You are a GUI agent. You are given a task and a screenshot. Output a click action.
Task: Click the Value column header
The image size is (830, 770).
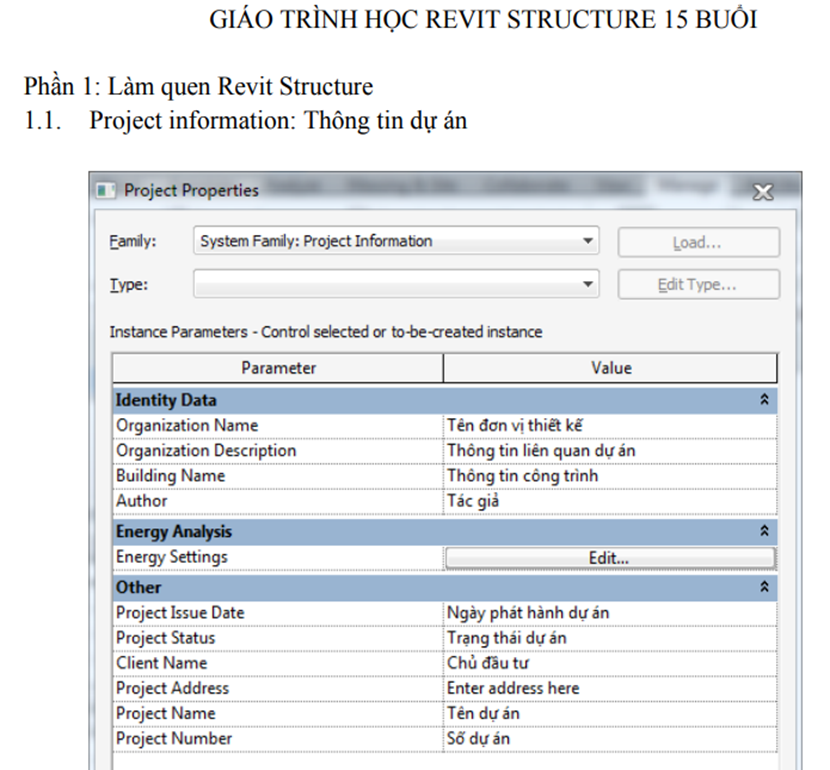(x=610, y=368)
